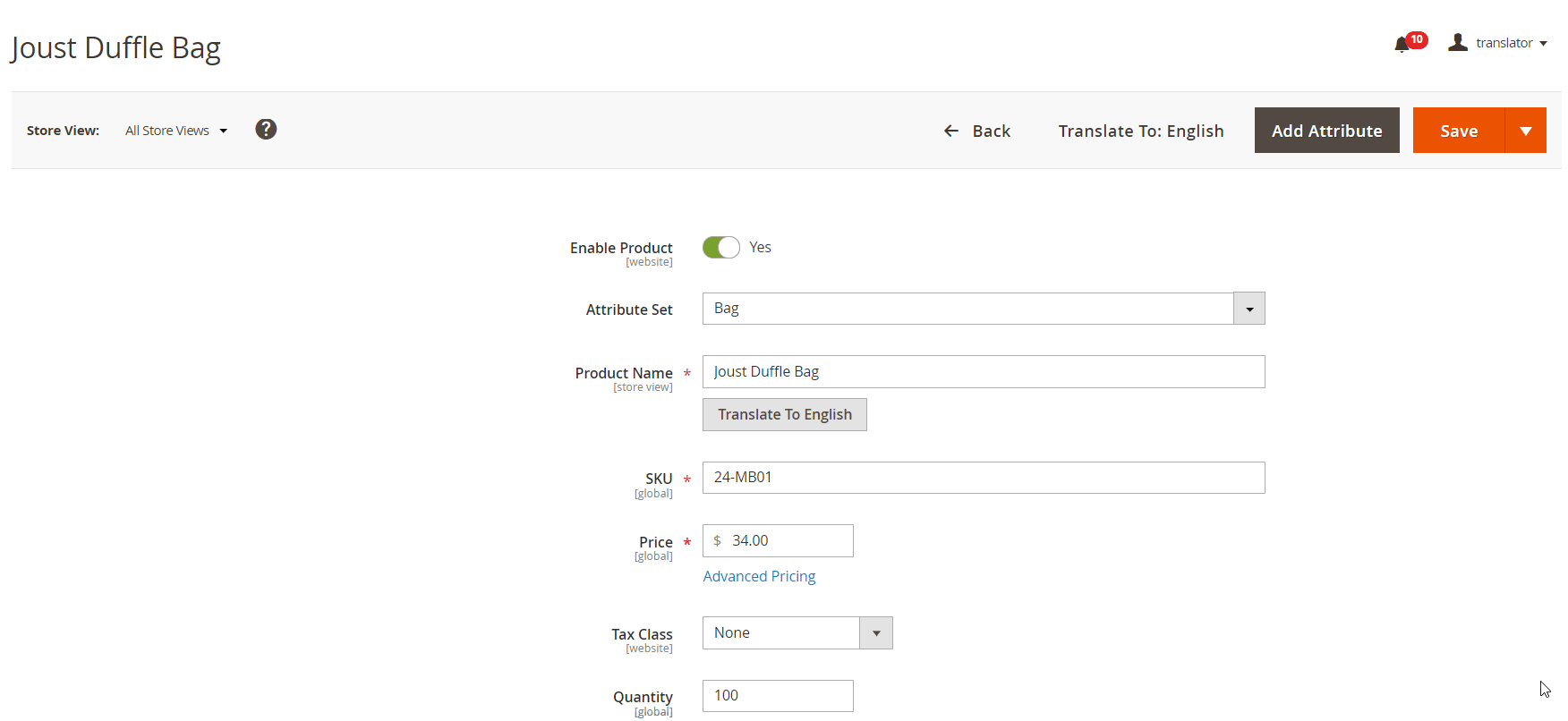Click the red notification count badge

pos(1417,39)
